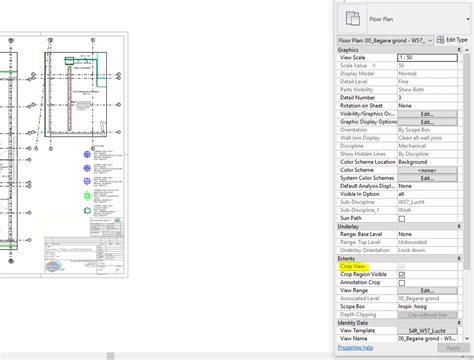
Task: Click the 'Parts Visibility' row label
Action: (356, 90)
